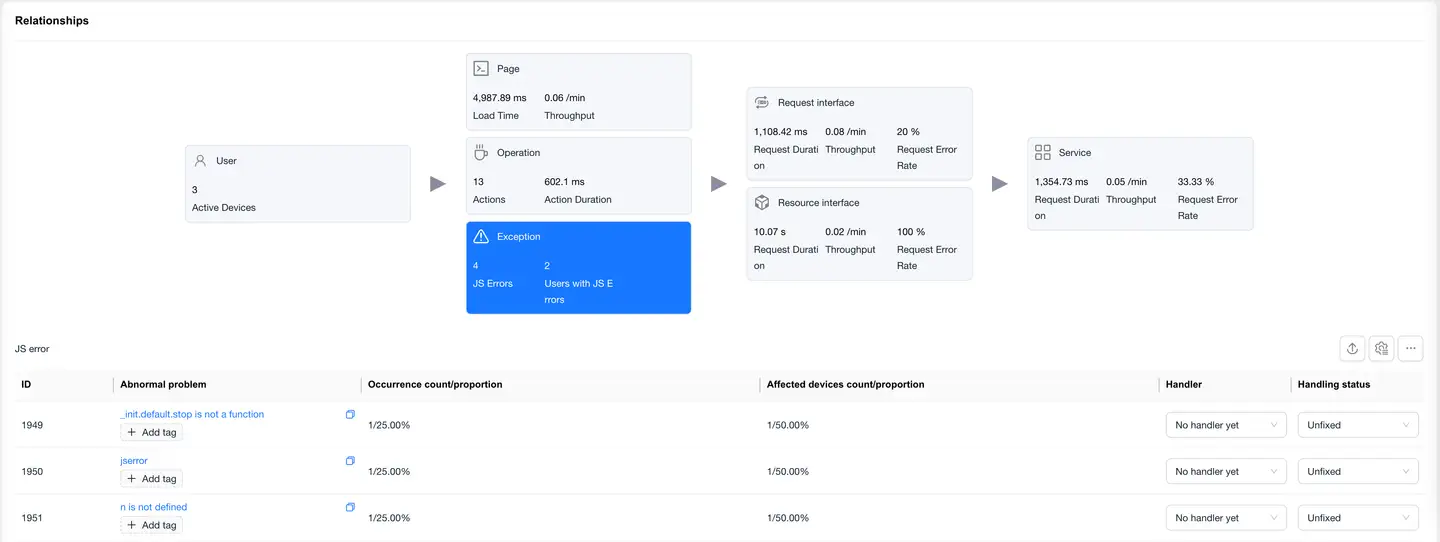Image resolution: width=1440 pixels, height=542 pixels.
Task: Select the User active devices card
Action: click(x=297, y=184)
